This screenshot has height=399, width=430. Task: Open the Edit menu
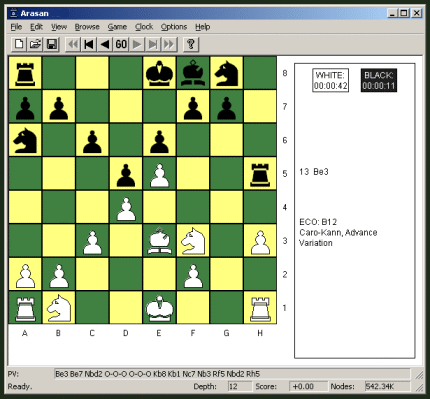pyautogui.click(x=36, y=27)
